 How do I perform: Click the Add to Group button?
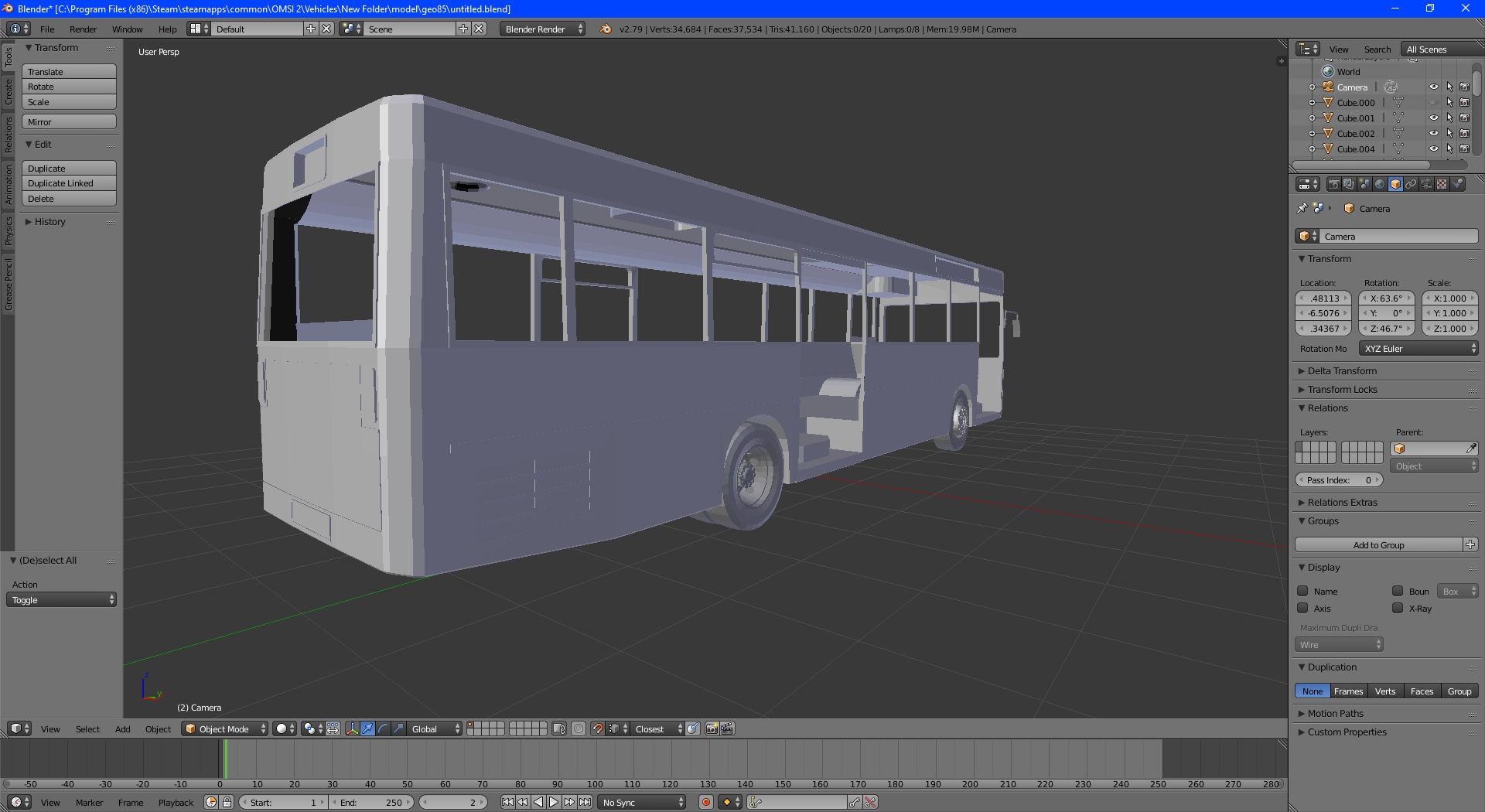point(1378,545)
